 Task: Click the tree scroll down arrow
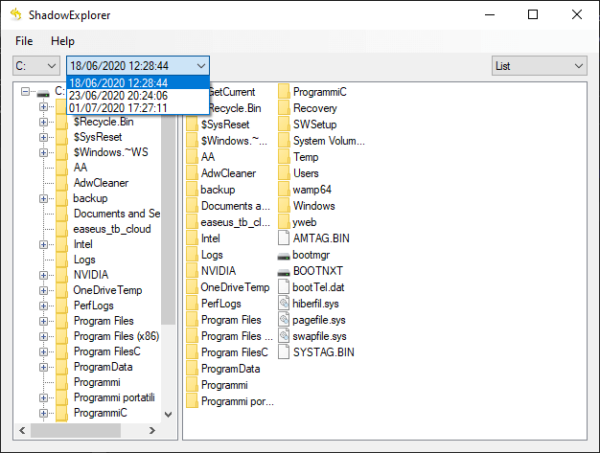coord(168,414)
